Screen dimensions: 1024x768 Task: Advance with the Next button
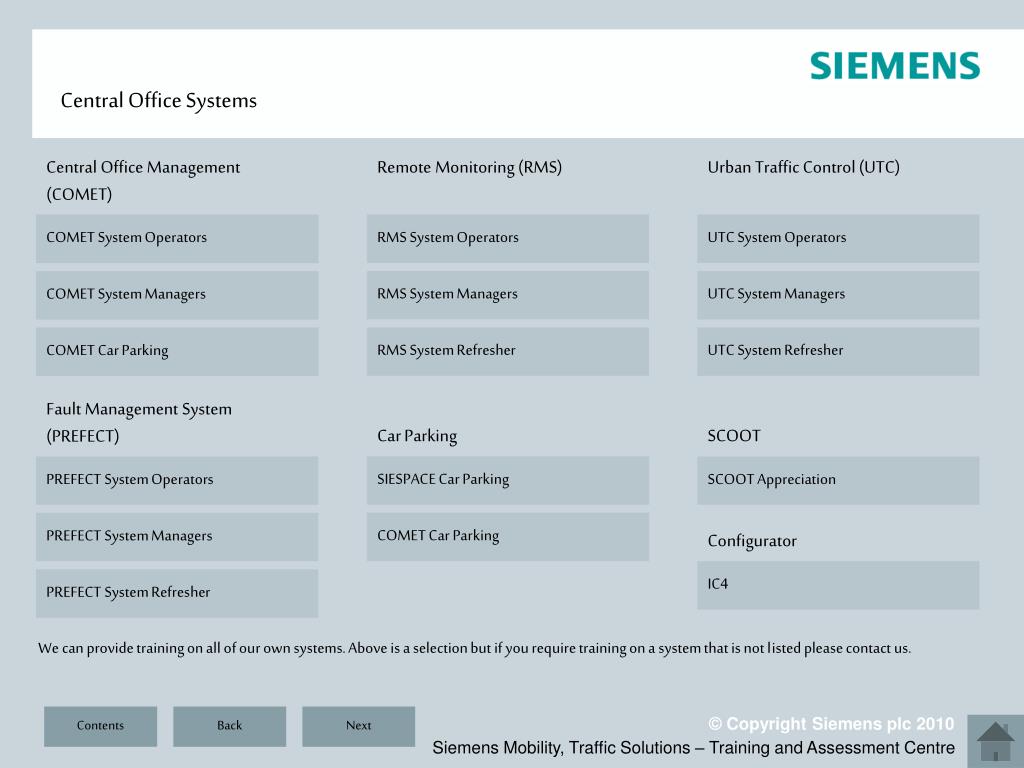(359, 726)
